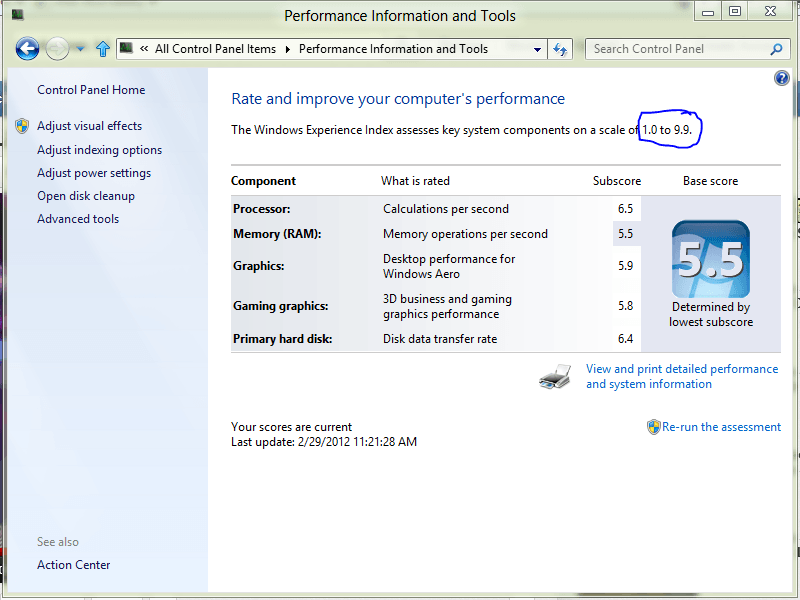Click the 5.5 base score badge
The width and height of the screenshot is (800, 600).
[x=711, y=258]
